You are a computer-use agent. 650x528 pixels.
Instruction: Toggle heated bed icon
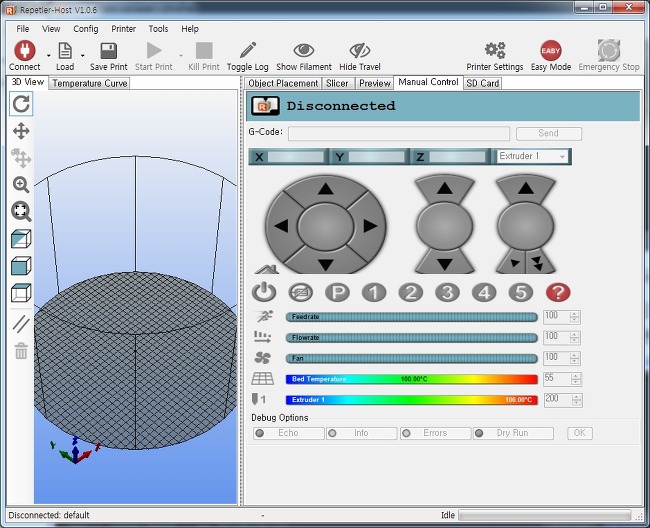262,378
